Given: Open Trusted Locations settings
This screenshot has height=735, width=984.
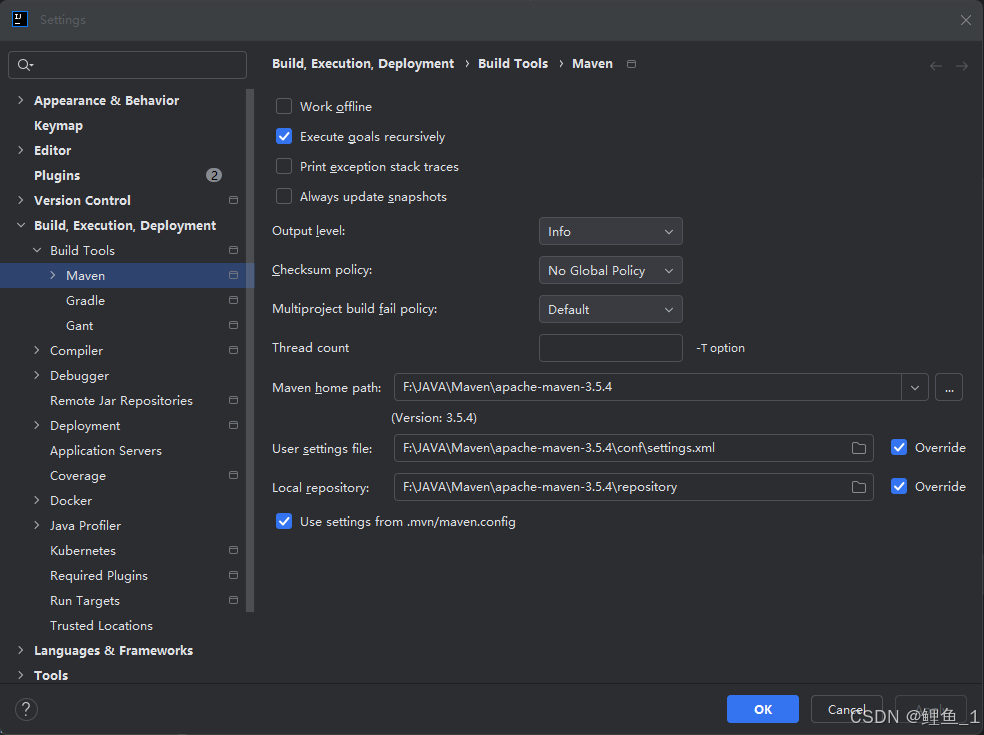Looking at the screenshot, I should [x=102, y=626].
